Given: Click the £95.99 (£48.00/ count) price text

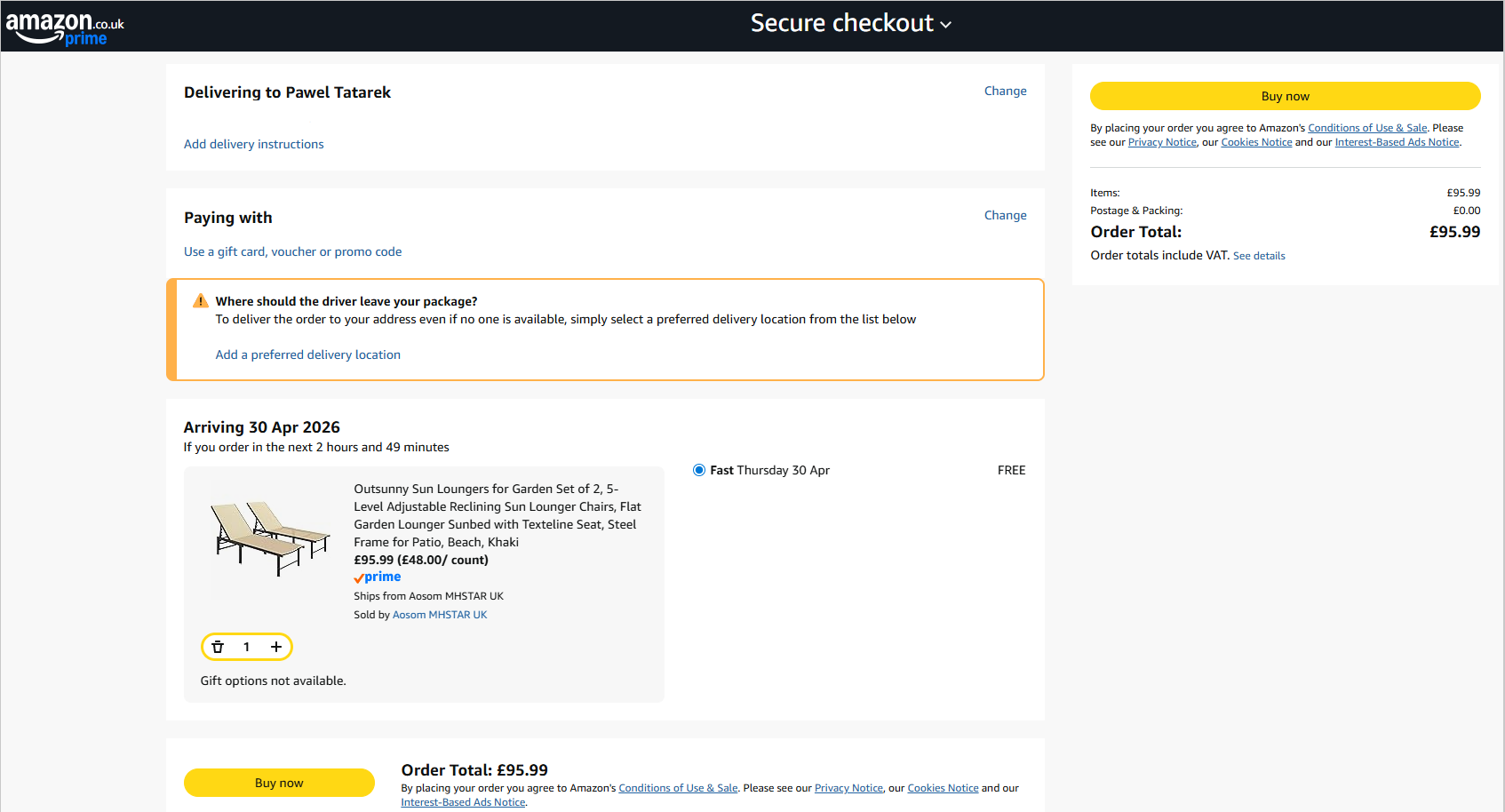Looking at the screenshot, I should tap(421, 560).
